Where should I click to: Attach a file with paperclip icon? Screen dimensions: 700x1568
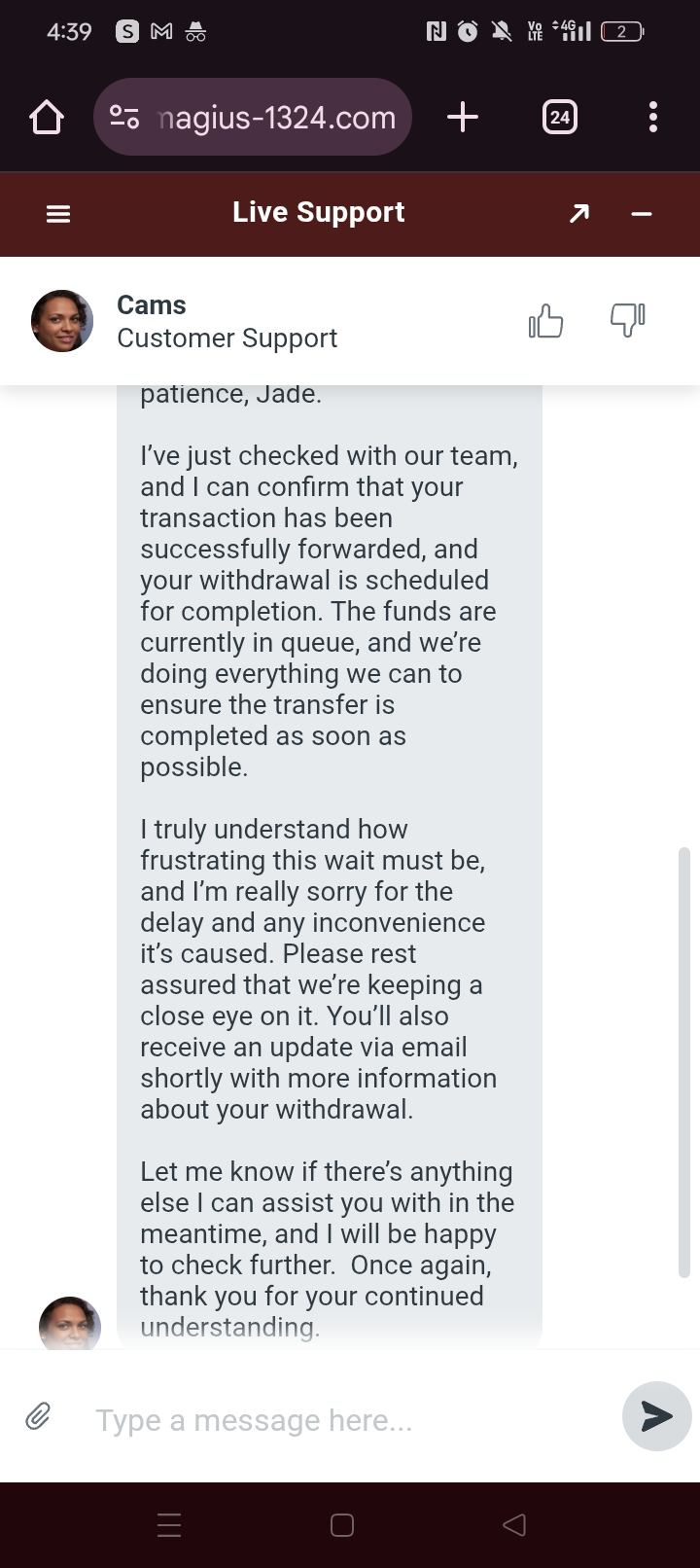(x=38, y=1416)
